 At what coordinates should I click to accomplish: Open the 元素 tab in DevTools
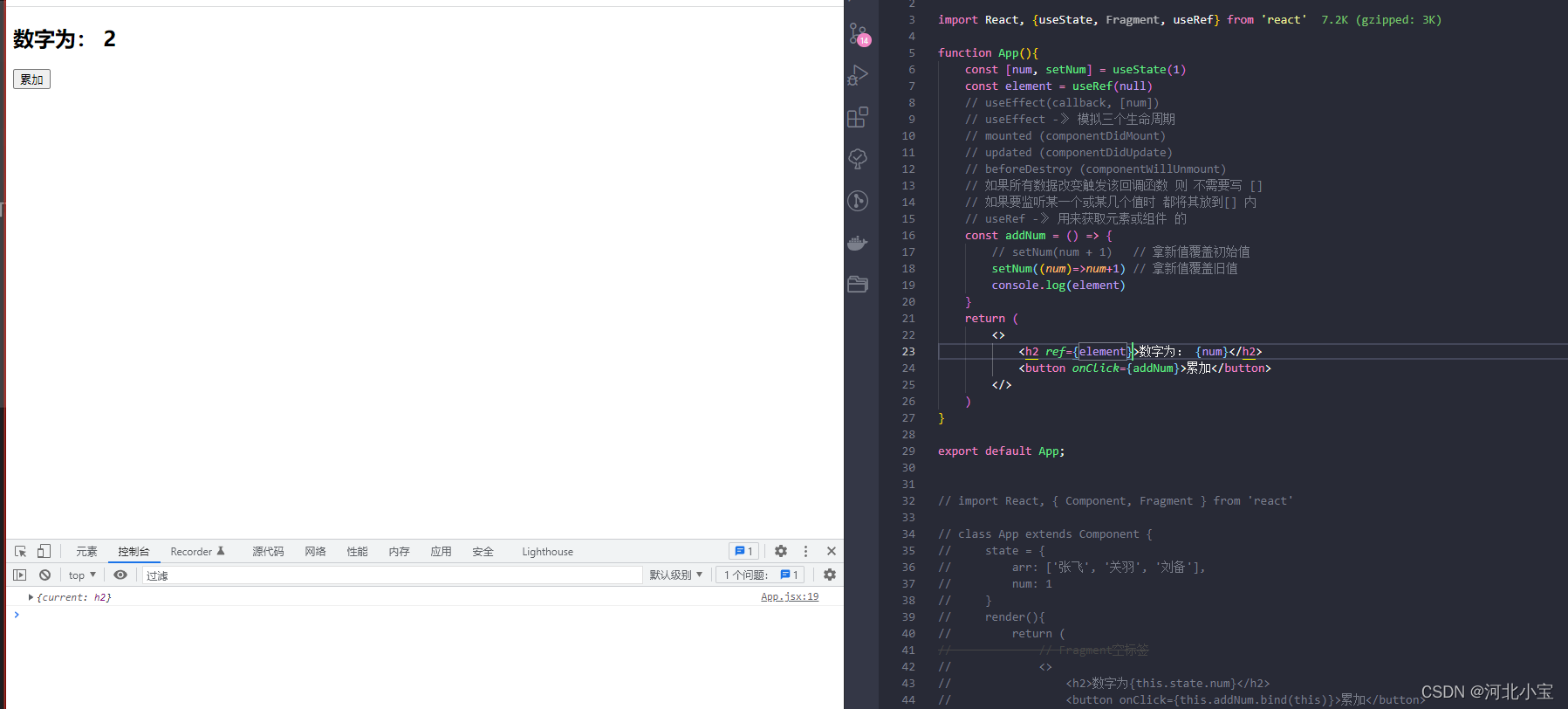pos(86,552)
